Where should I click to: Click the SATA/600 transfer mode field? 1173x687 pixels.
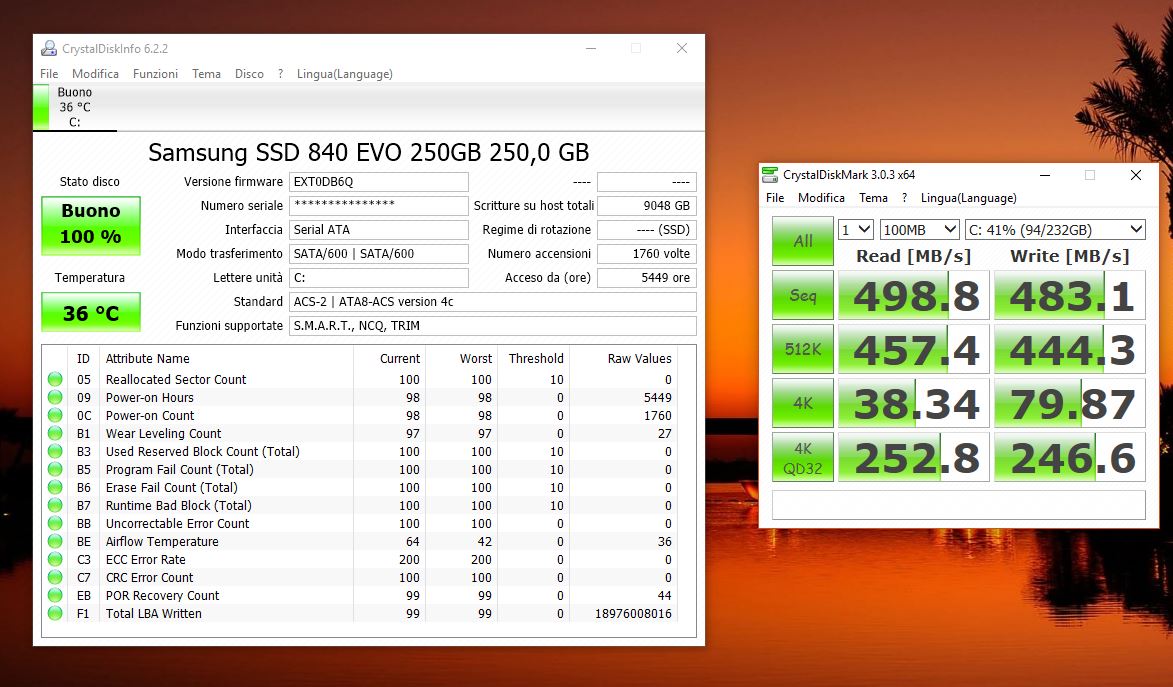[x=379, y=254]
